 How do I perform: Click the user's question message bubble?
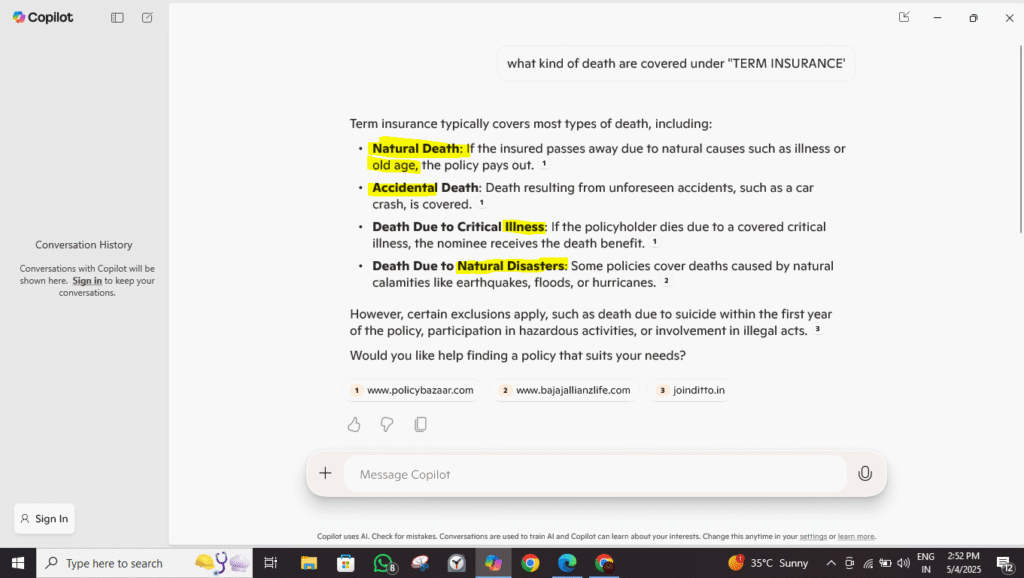[676, 63]
